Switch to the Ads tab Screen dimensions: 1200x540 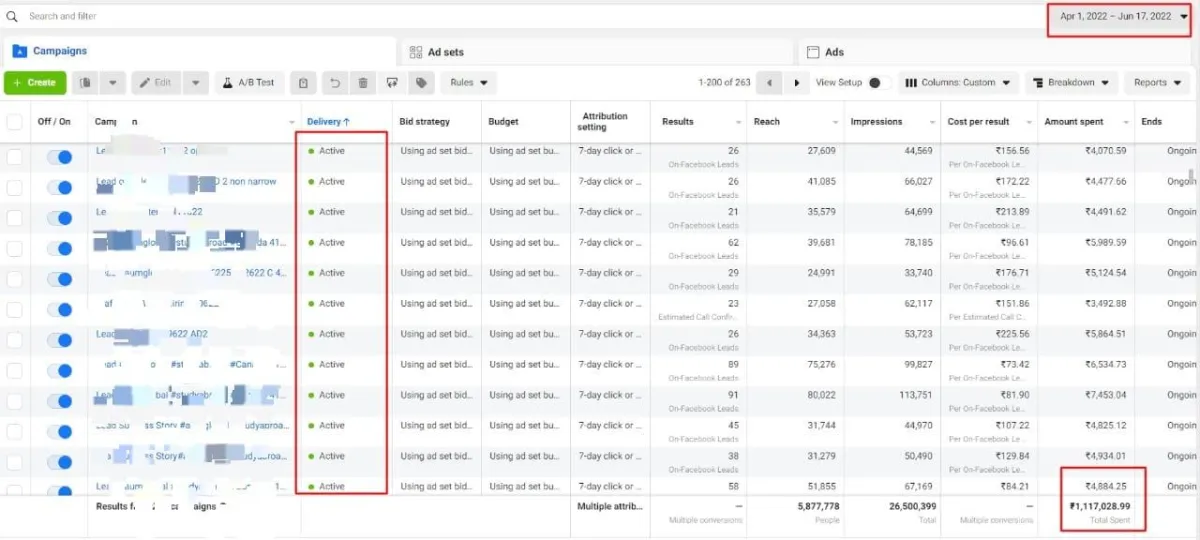click(833, 52)
